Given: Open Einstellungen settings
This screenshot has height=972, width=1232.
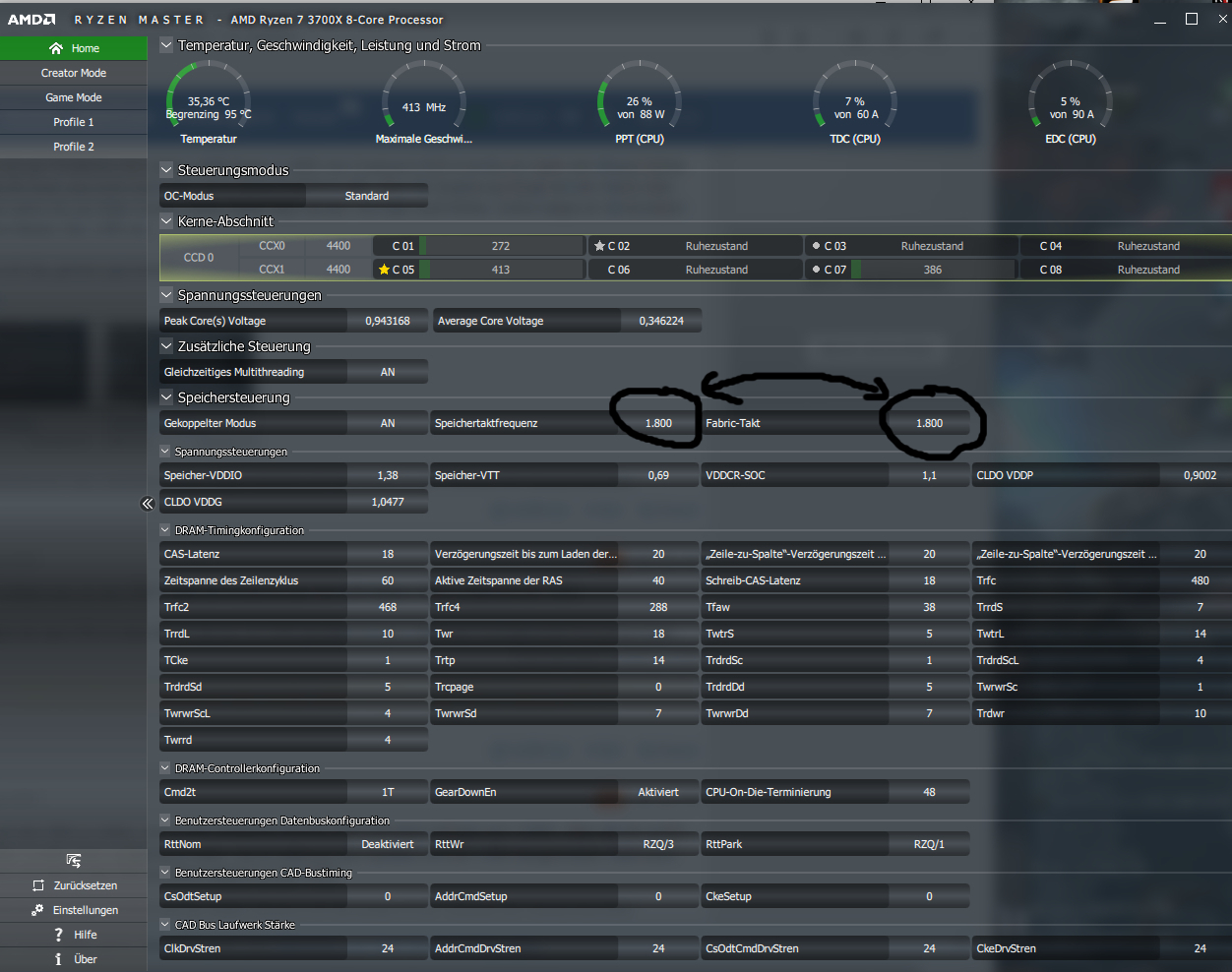Looking at the screenshot, I should click(74, 910).
